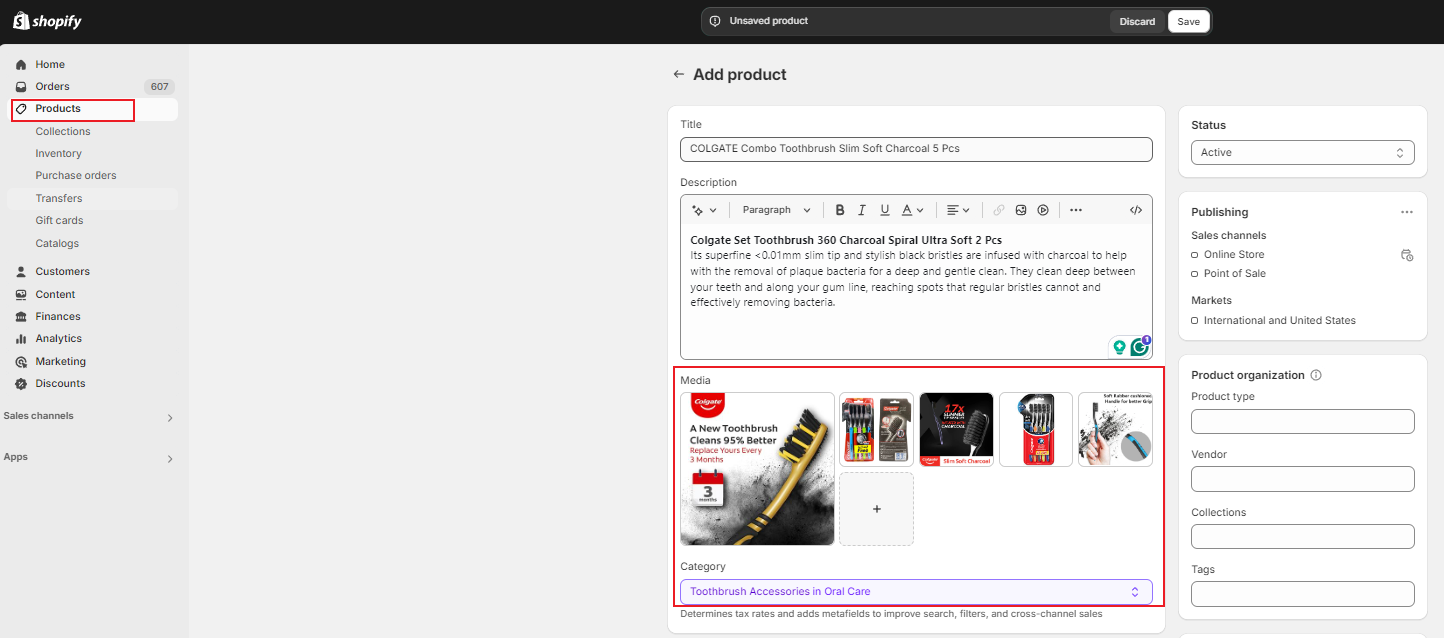
Task: Select the colorful toothbrush pack thumbnail
Action: pyautogui.click(x=876, y=429)
